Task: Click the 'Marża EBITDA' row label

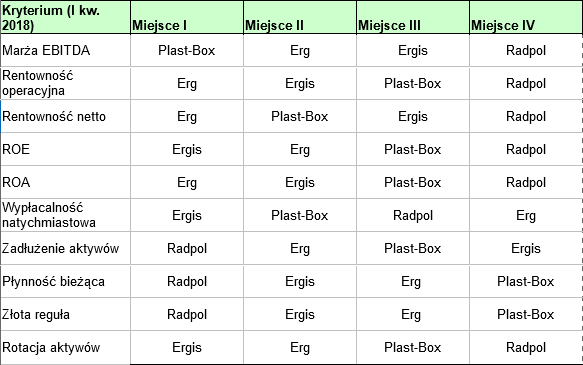Action: [65, 51]
